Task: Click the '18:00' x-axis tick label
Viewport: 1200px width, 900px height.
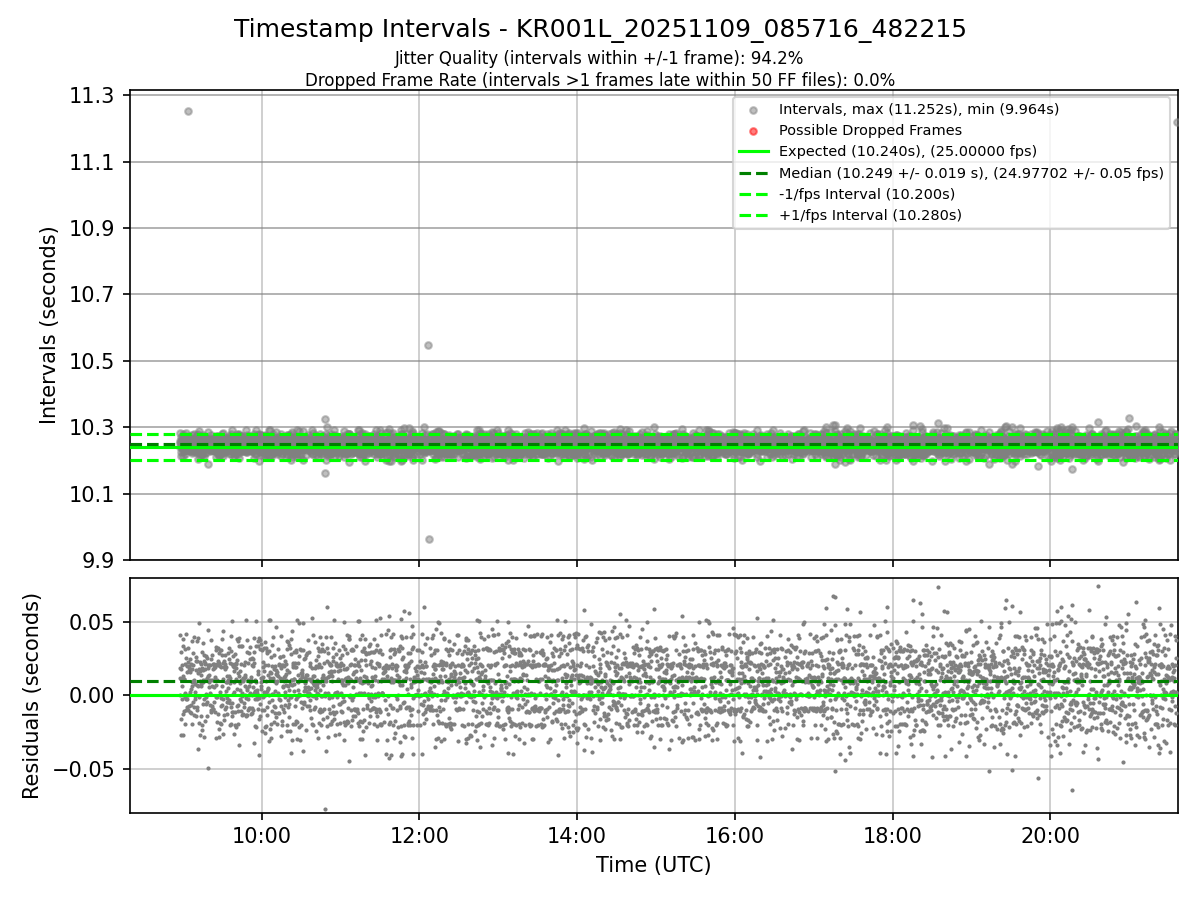Action: (892, 834)
